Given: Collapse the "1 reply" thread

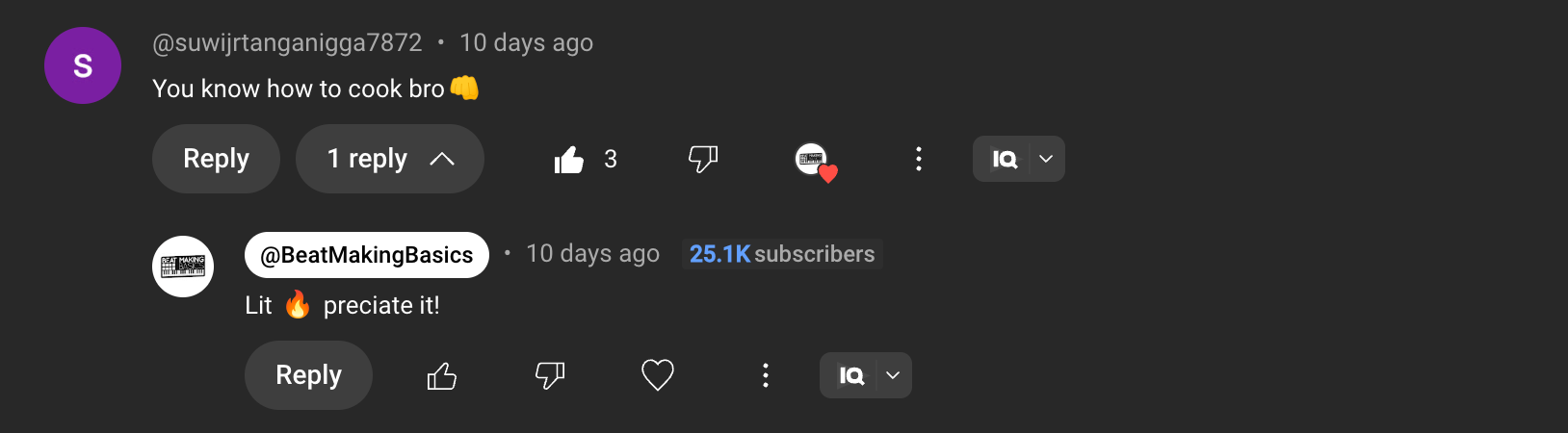Looking at the screenshot, I should (x=390, y=159).
